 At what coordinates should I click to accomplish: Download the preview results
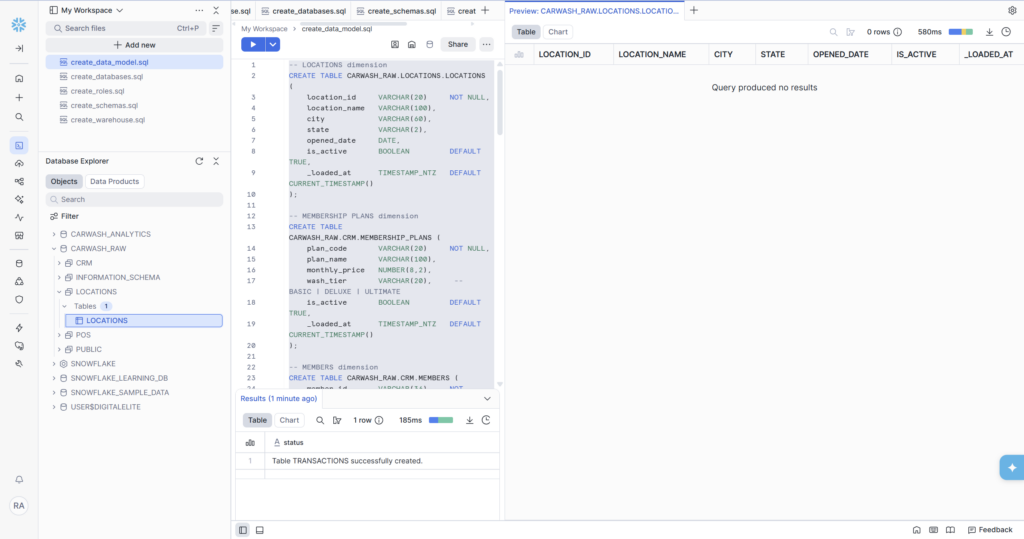(x=989, y=32)
